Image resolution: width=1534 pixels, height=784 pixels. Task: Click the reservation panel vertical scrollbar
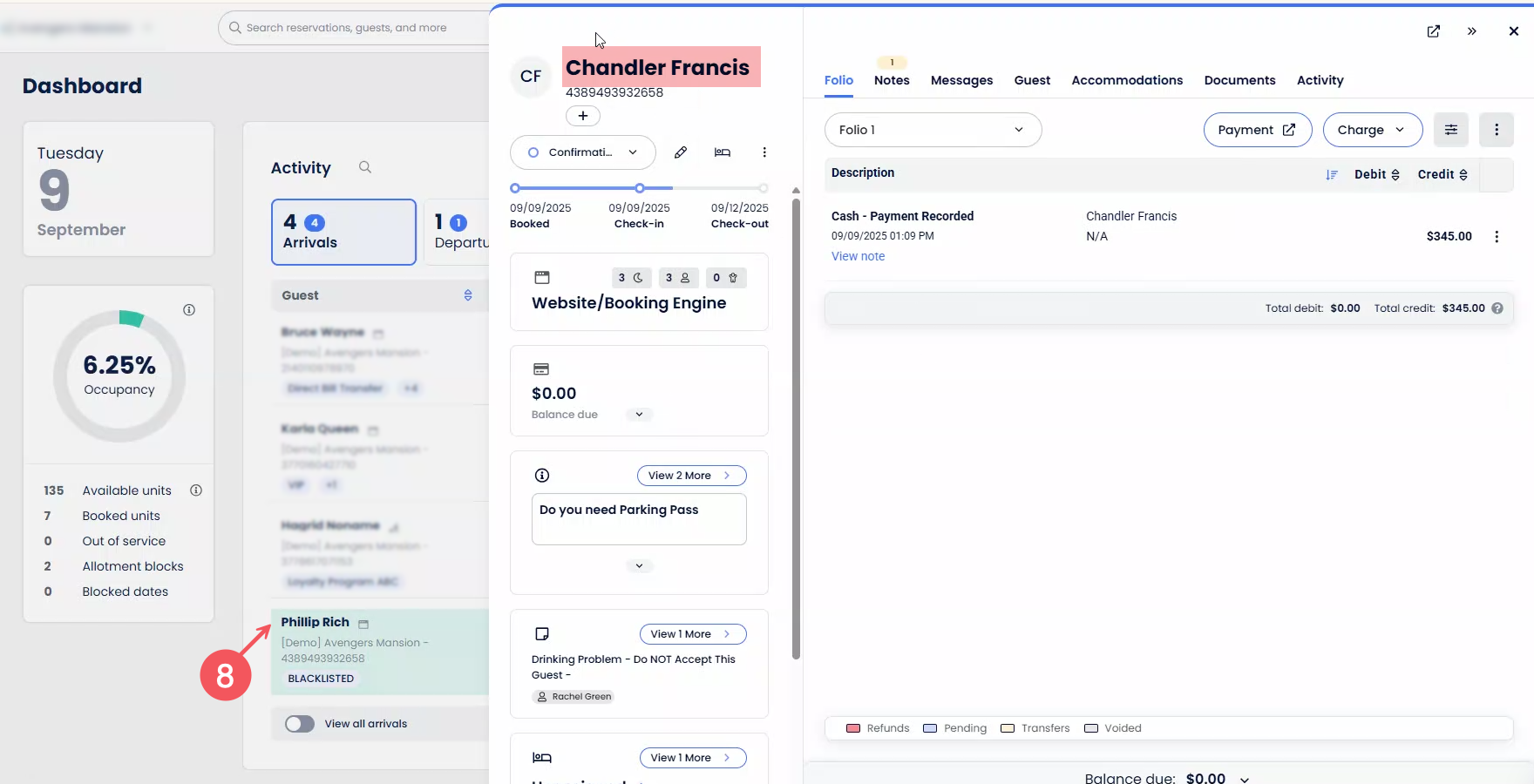pyautogui.click(x=796, y=429)
